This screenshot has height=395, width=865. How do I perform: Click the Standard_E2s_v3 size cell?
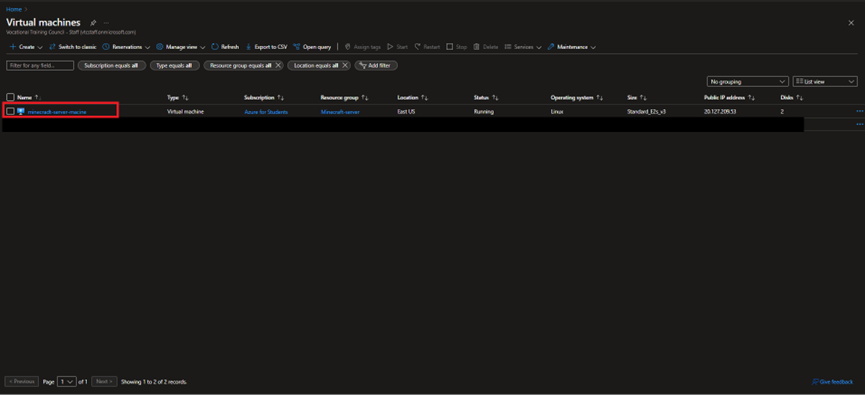pyautogui.click(x=647, y=111)
